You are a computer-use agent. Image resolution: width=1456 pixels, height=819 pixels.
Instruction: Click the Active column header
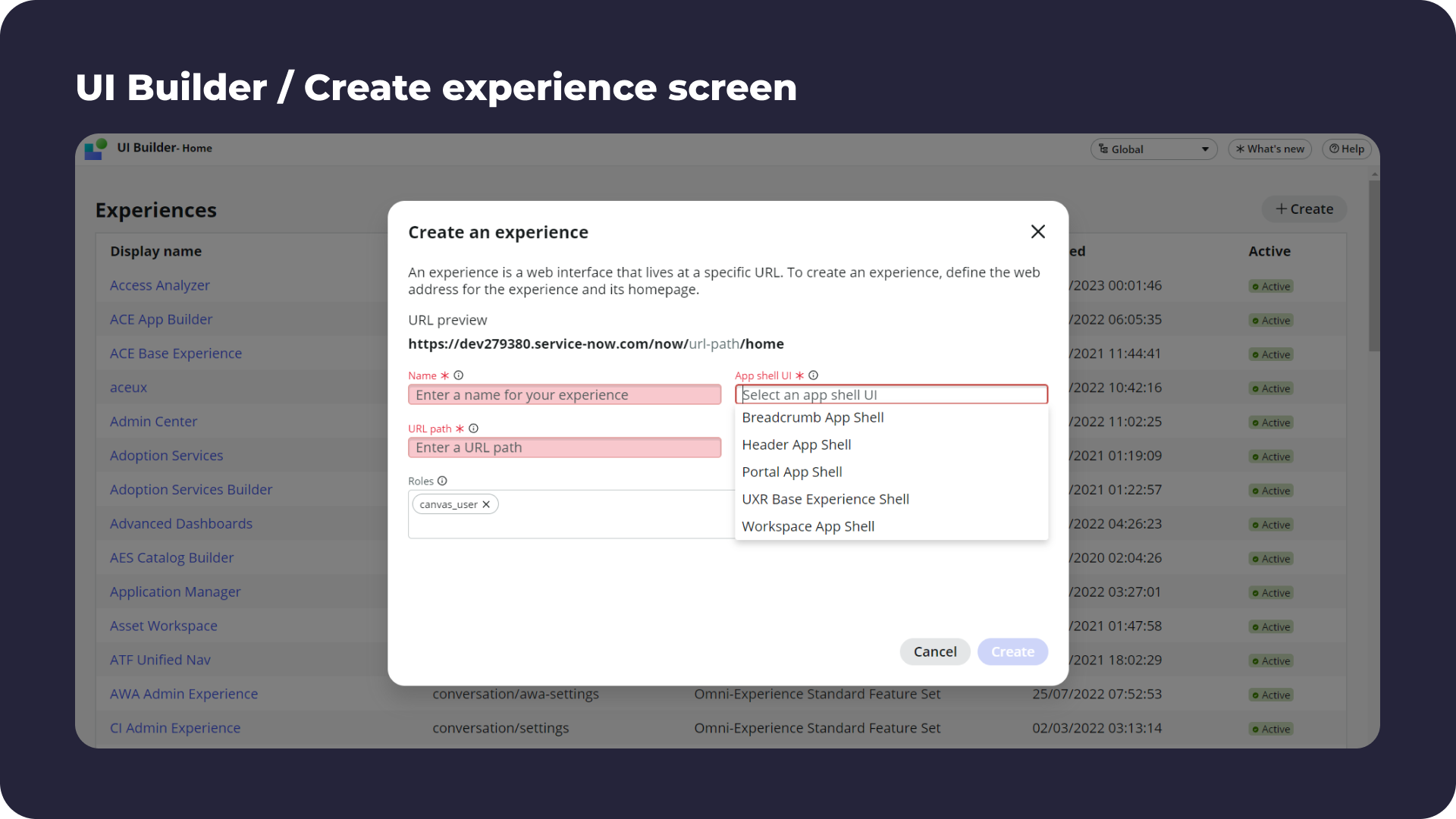pos(1269,251)
